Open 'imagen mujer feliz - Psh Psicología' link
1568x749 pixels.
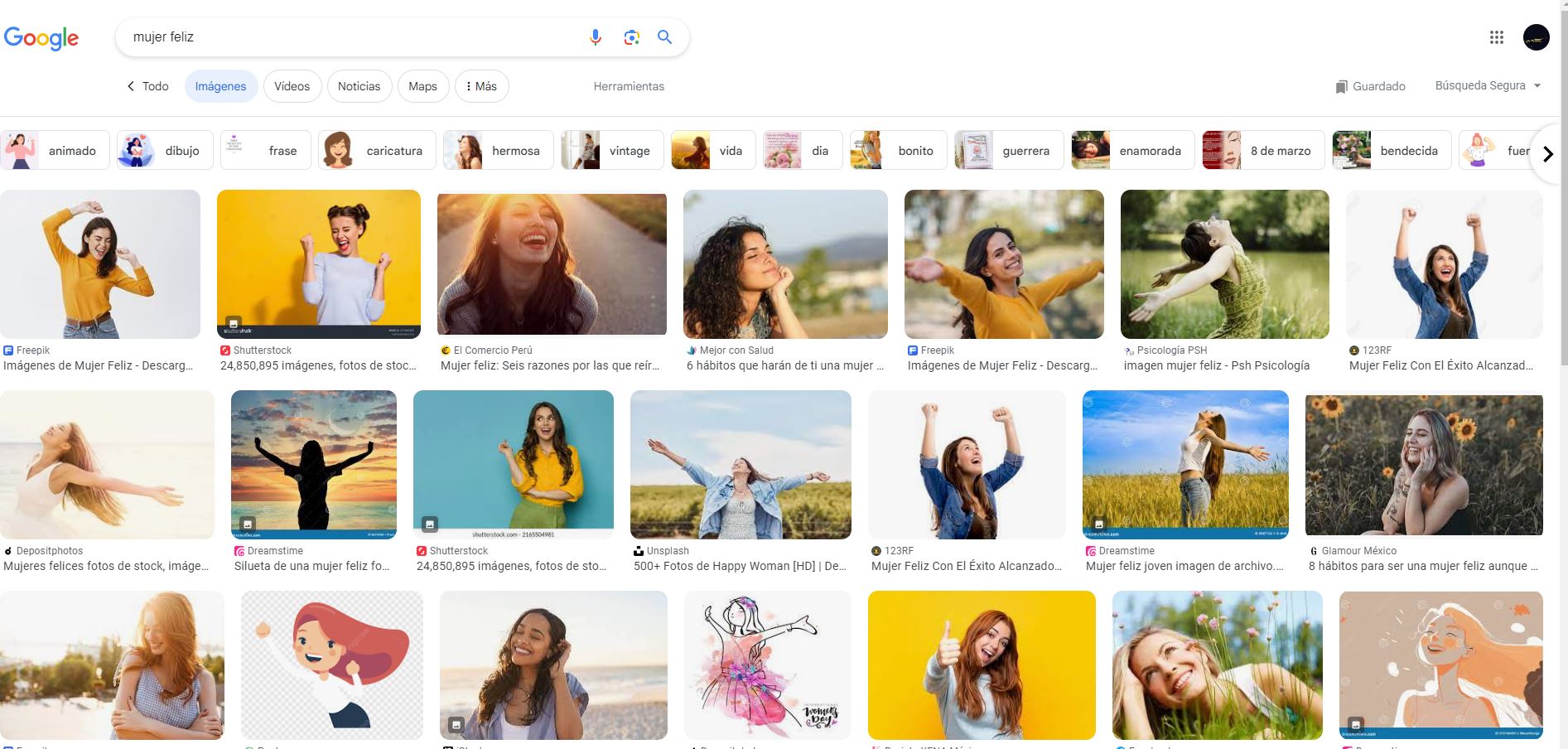pyautogui.click(x=1217, y=365)
